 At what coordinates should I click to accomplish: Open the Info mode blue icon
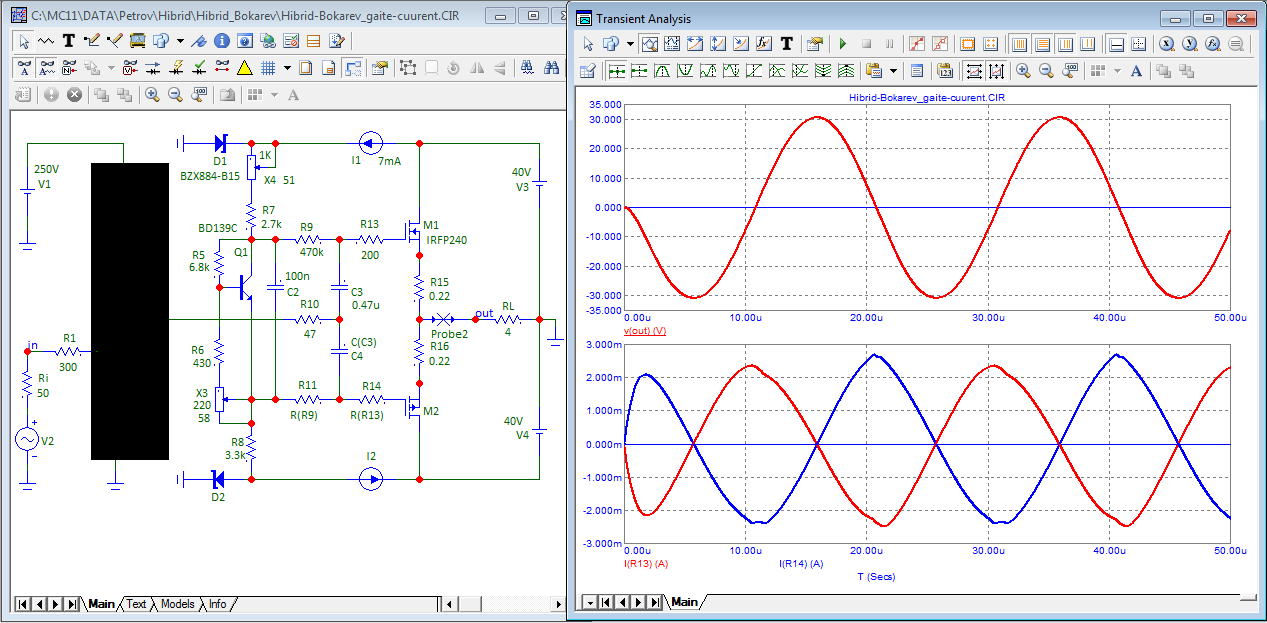tap(221, 41)
